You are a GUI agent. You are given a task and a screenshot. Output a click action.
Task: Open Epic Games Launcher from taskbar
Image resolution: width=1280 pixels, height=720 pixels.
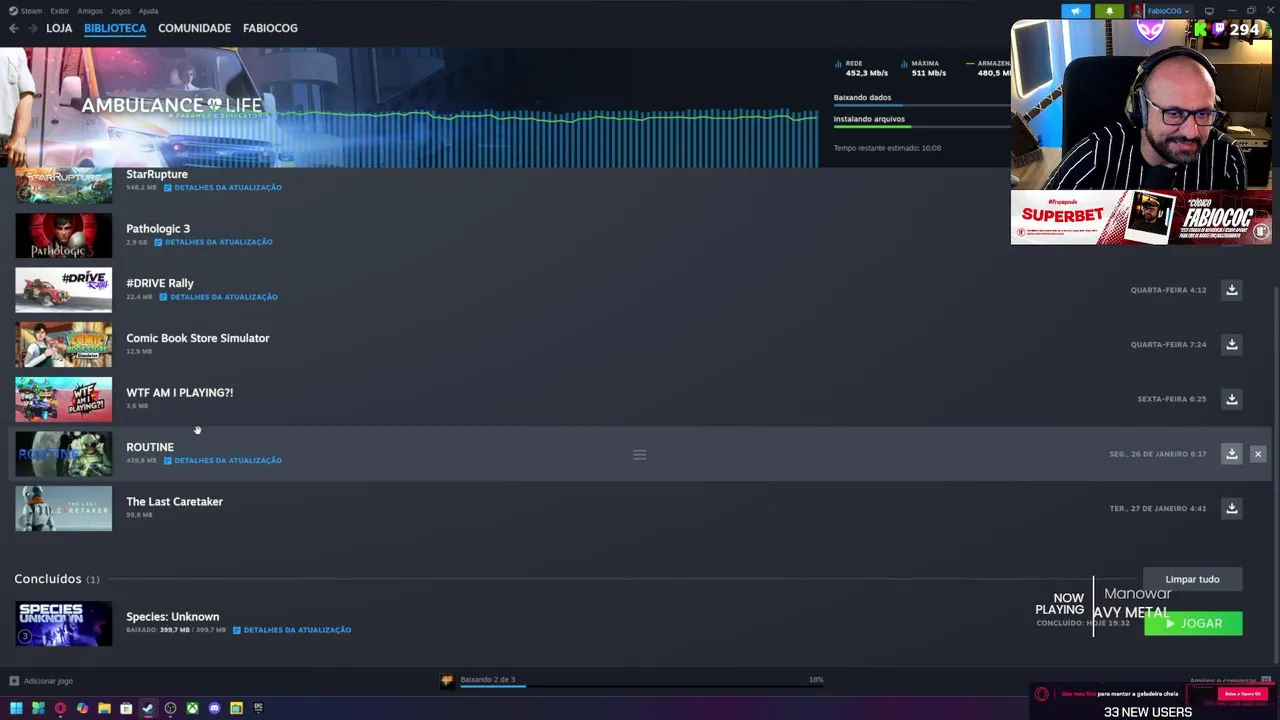[258, 708]
